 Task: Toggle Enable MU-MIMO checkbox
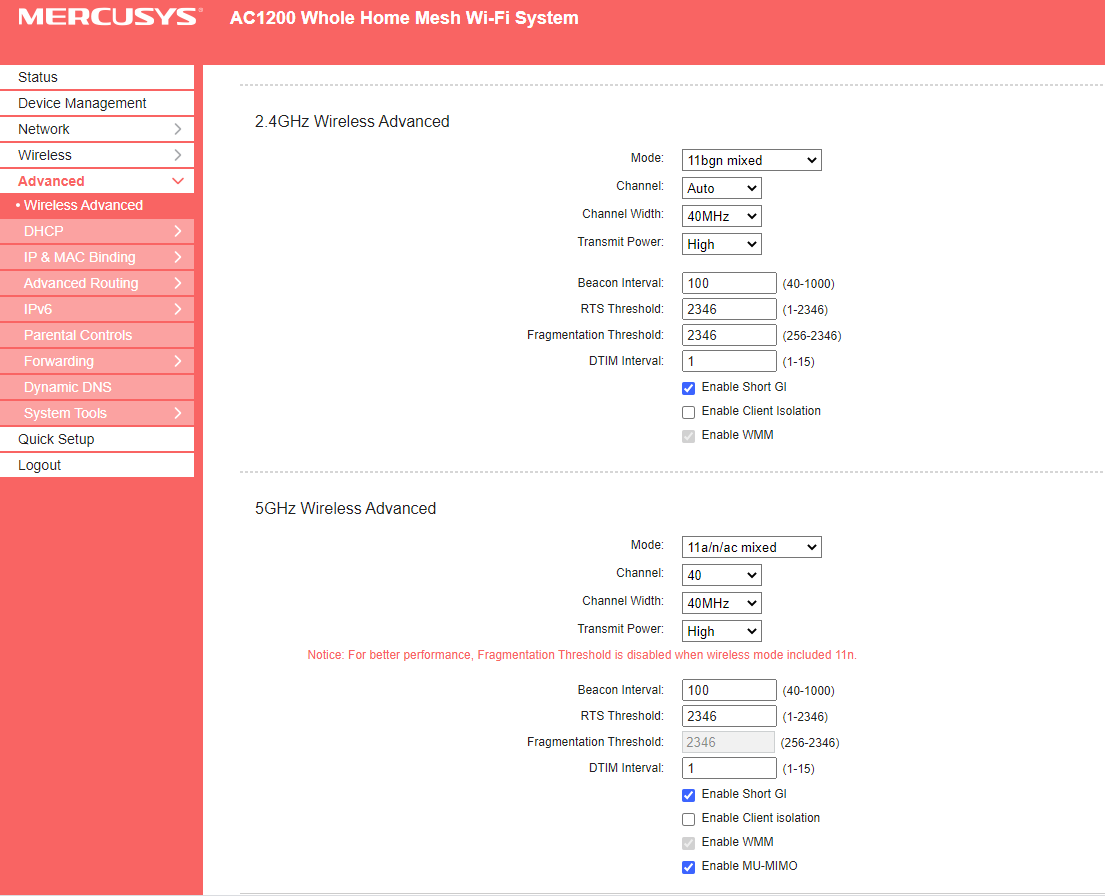(x=689, y=867)
